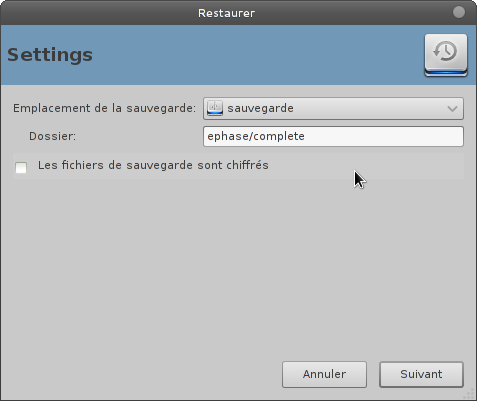Click the restore clock icon in header
This screenshot has width=477, height=401.
[x=446, y=55]
